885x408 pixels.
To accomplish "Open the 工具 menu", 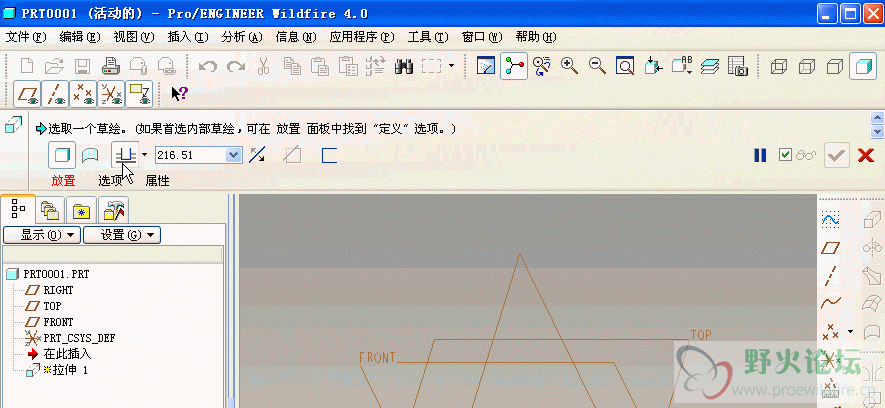I will tap(428, 37).
